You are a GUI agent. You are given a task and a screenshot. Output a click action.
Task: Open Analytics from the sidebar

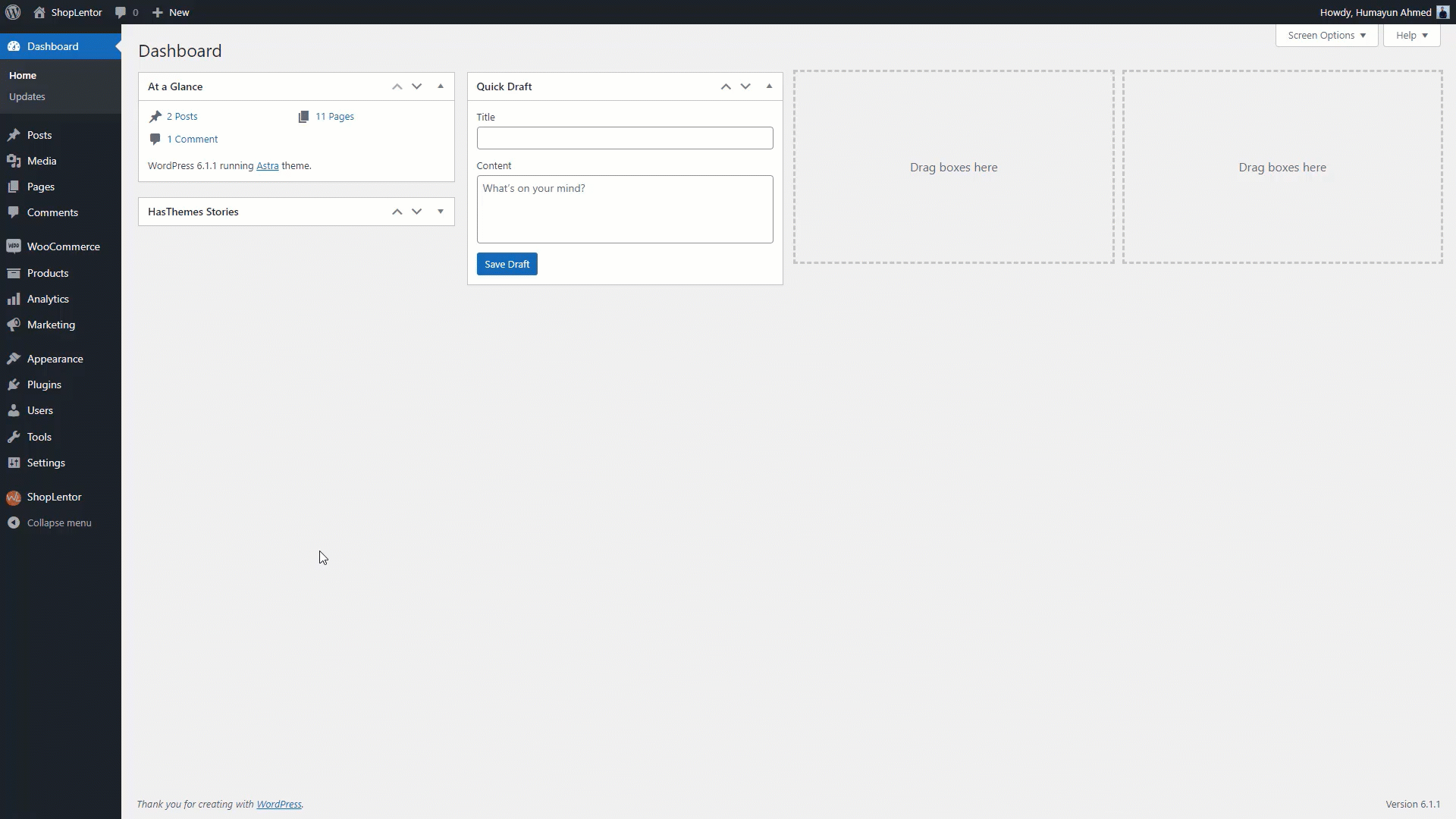tap(15, 299)
